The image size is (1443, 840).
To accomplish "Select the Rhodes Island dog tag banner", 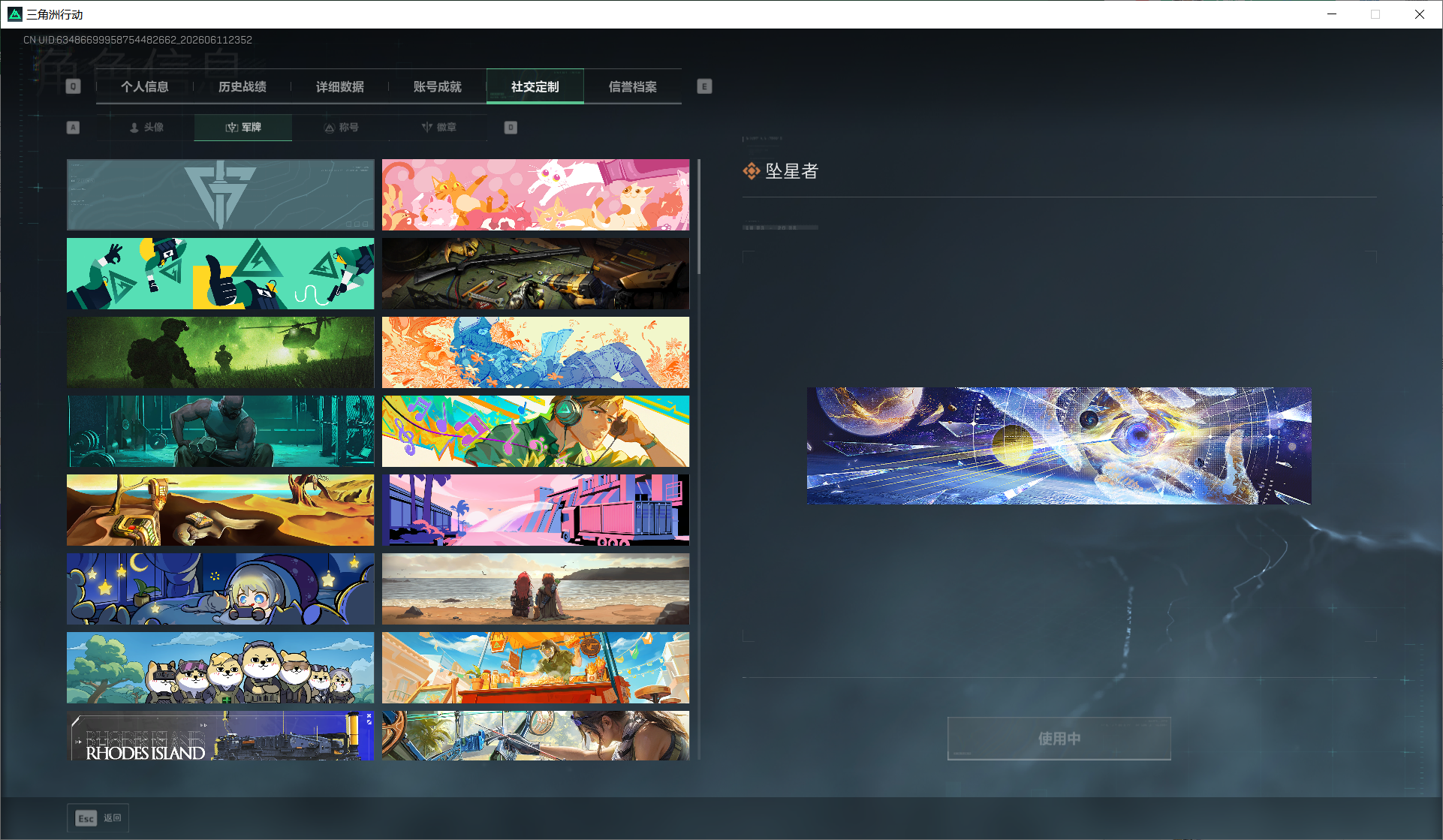I will (x=220, y=736).
